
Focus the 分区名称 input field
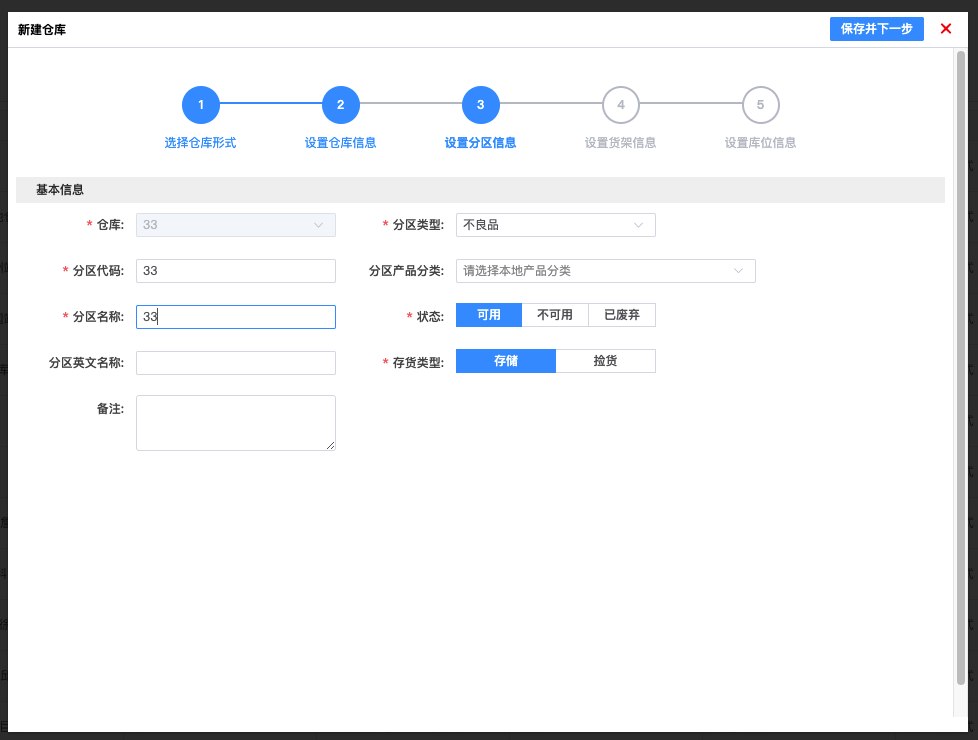(x=236, y=317)
